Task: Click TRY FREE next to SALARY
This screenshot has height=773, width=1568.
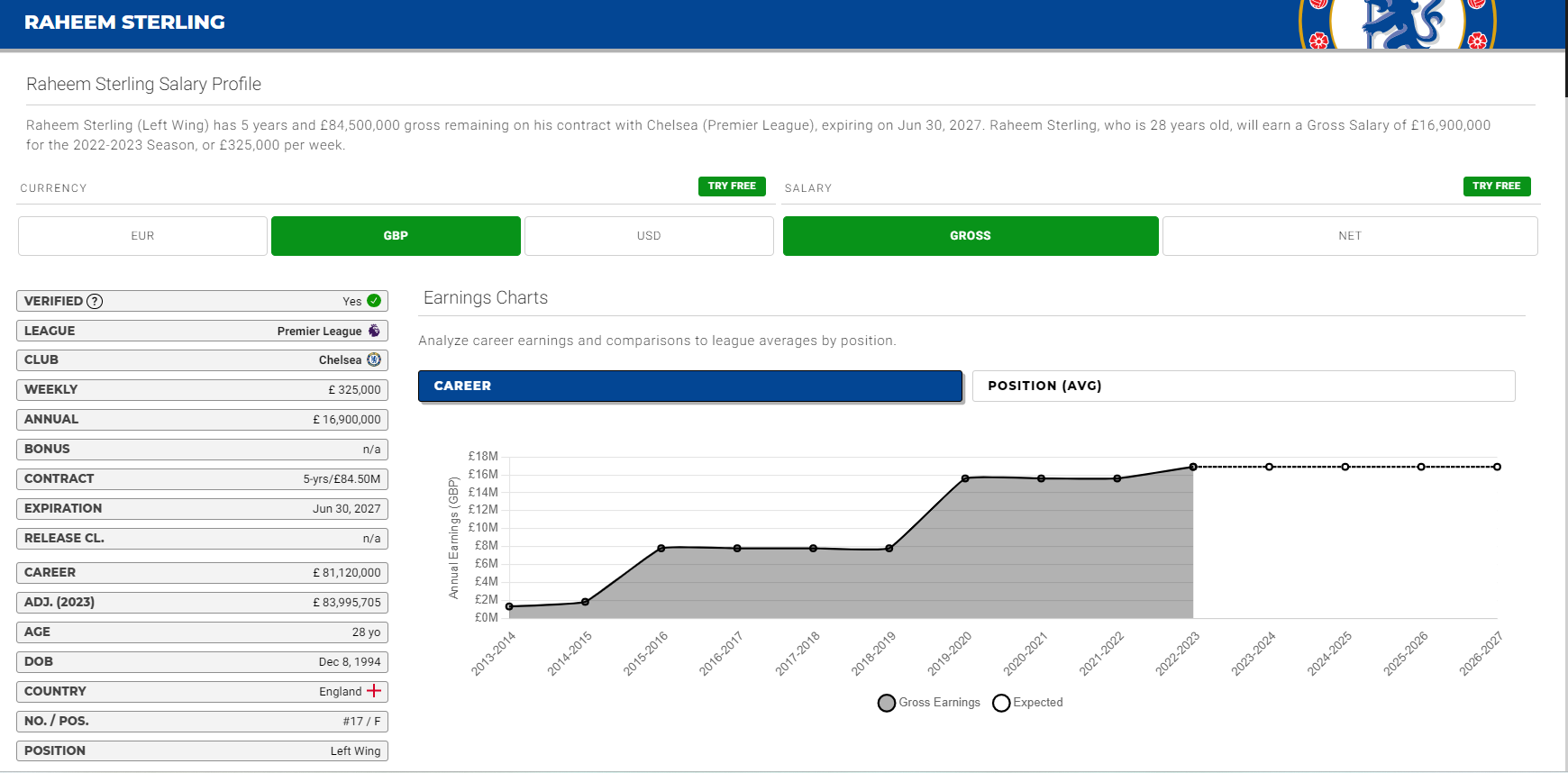Action: [x=1497, y=186]
